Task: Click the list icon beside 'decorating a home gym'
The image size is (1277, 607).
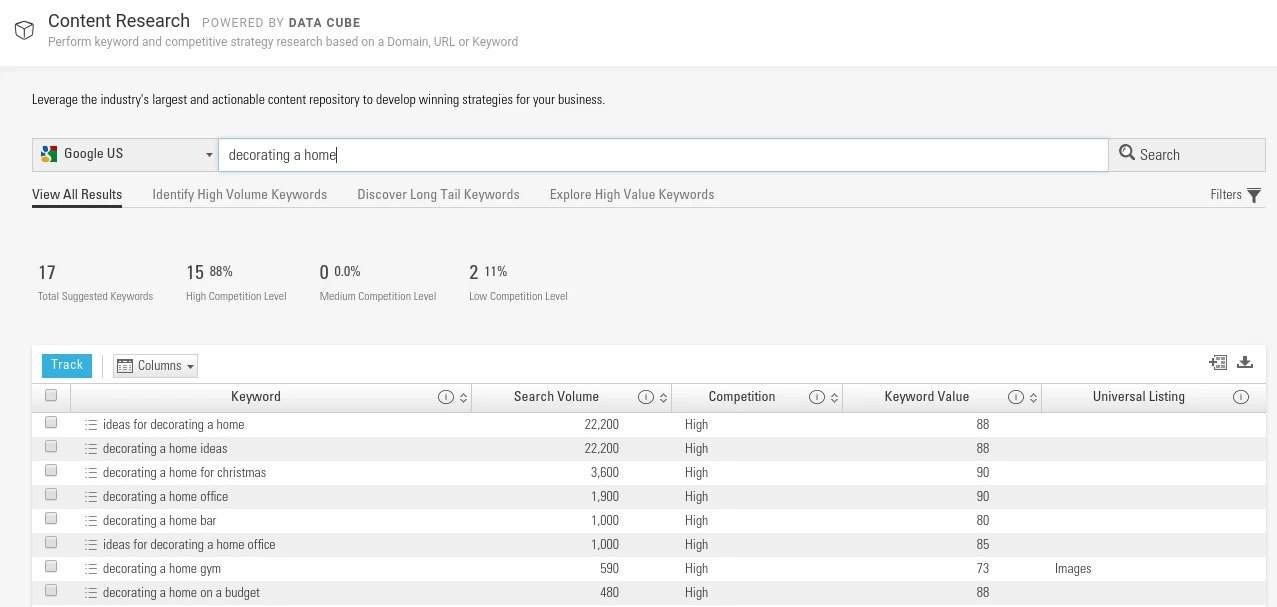Action: [90, 568]
